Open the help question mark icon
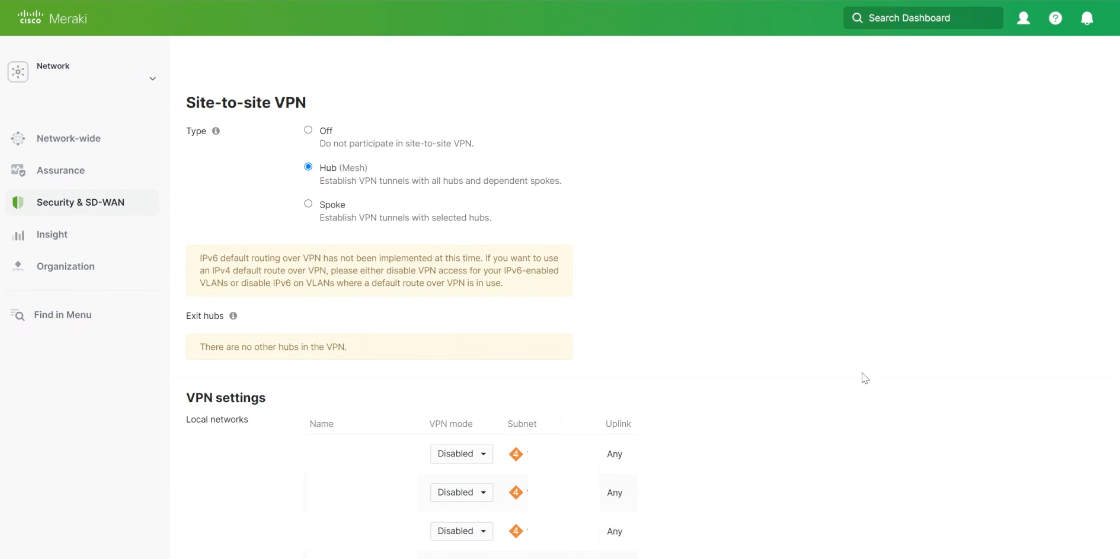The image size is (1120, 559). click(1055, 18)
